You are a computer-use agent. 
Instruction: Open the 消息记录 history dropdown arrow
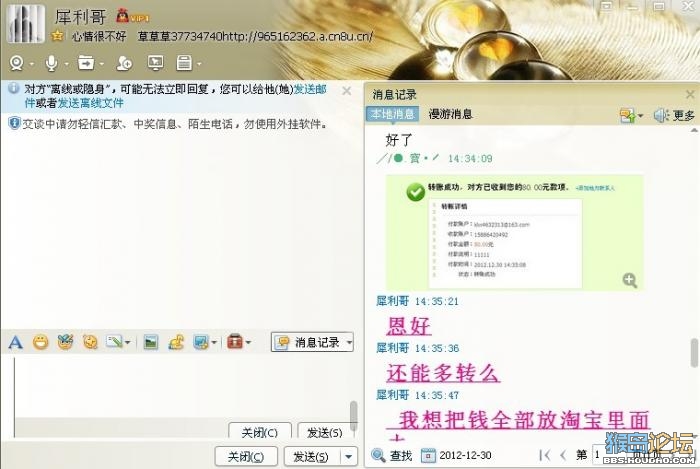[x=350, y=343]
